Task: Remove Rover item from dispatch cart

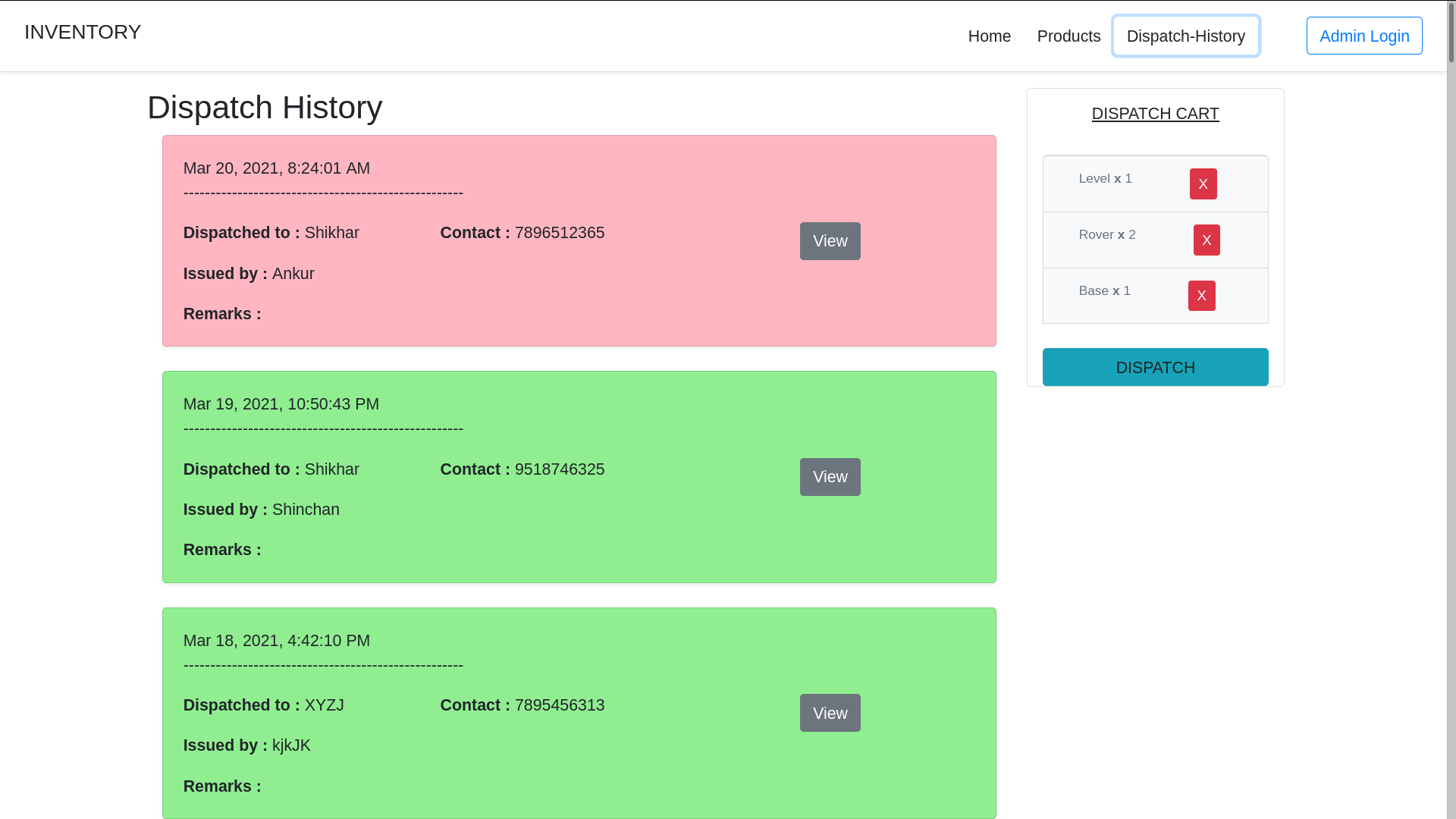Action: tap(1207, 240)
